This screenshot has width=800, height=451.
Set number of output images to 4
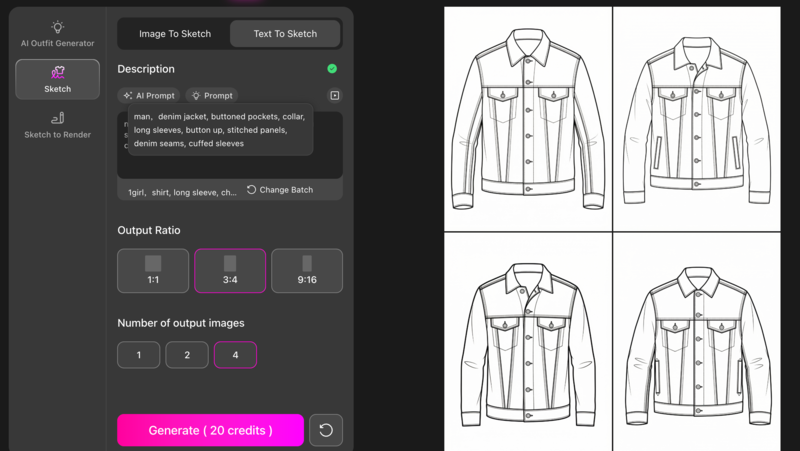click(235, 355)
